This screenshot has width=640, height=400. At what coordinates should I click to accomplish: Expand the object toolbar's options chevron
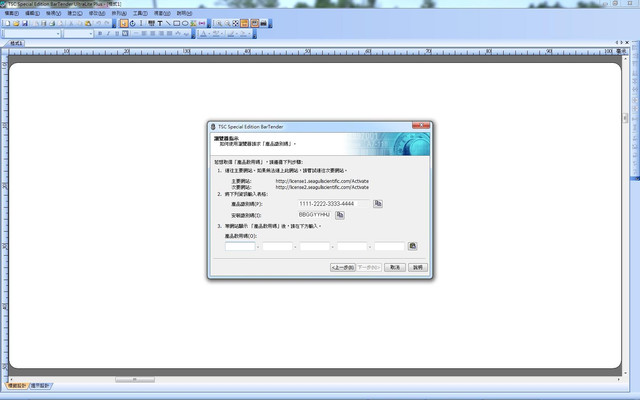point(209,24)
